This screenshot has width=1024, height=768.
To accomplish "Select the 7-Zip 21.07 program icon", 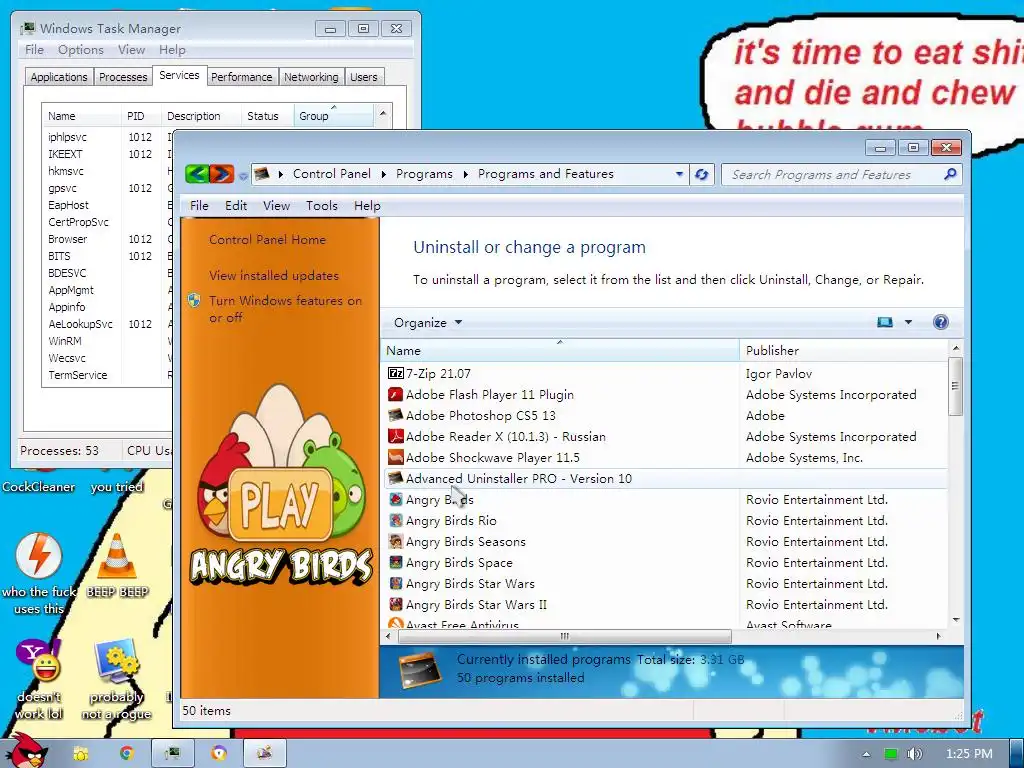I will [x=395, y=374].
